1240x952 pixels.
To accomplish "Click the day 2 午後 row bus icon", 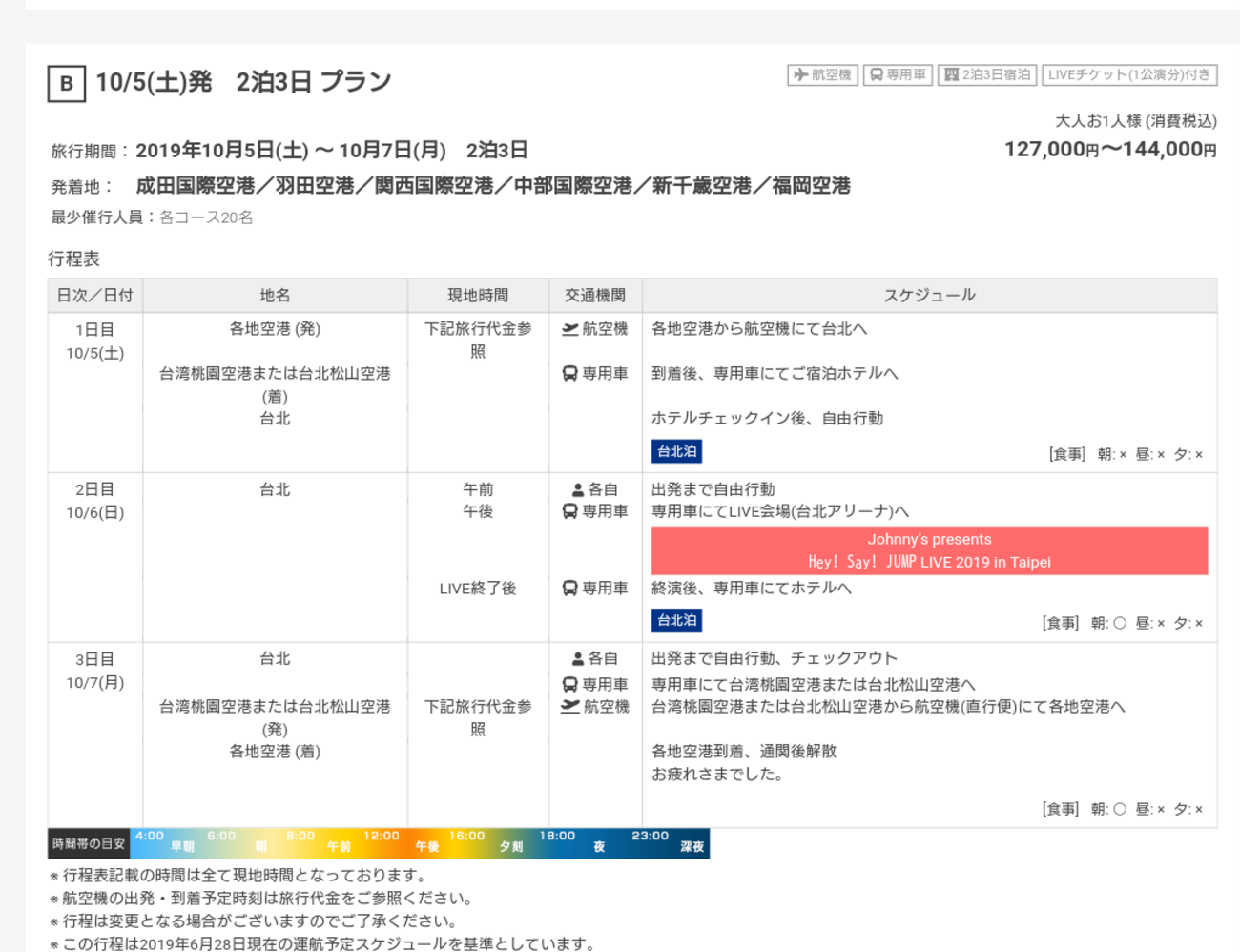I will (x=569, y=512).
